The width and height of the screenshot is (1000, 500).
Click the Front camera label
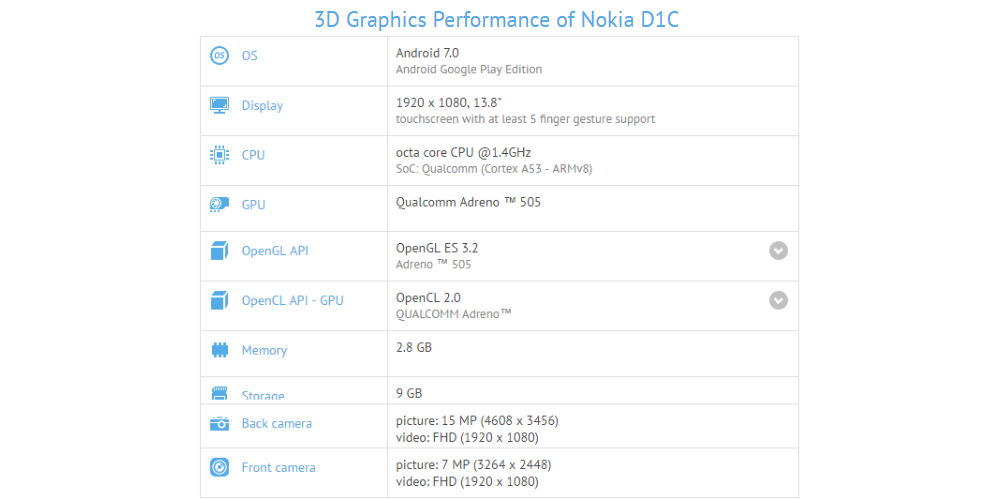point(278,467)
